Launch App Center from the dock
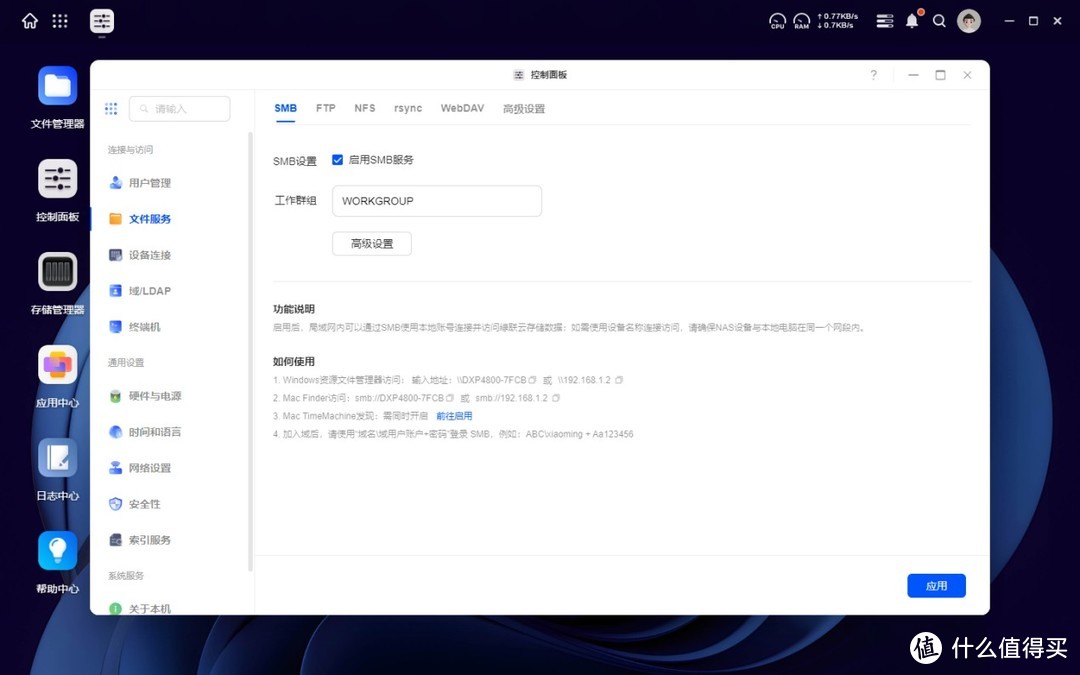The height and width of the screenshot is (675, 1080). point(57,366)
